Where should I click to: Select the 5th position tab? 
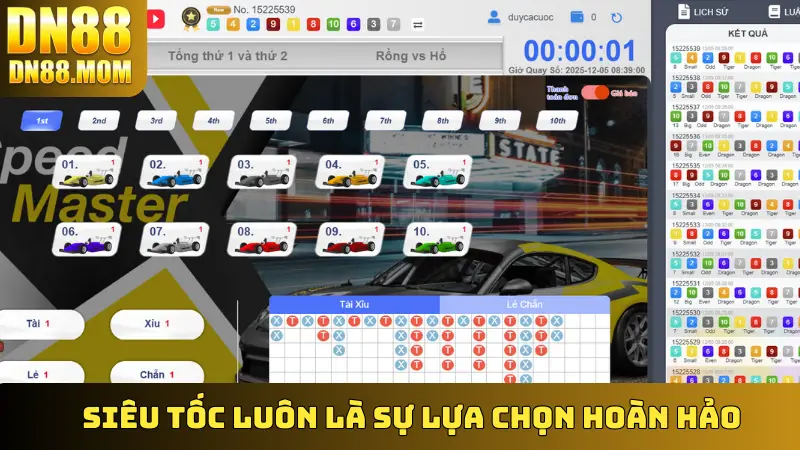271,121
